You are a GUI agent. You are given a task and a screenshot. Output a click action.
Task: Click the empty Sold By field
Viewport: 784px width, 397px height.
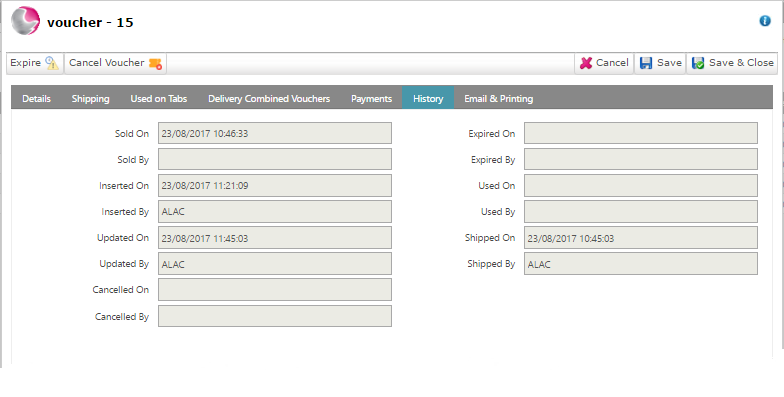pyautogui.click(x=275, y=159)
